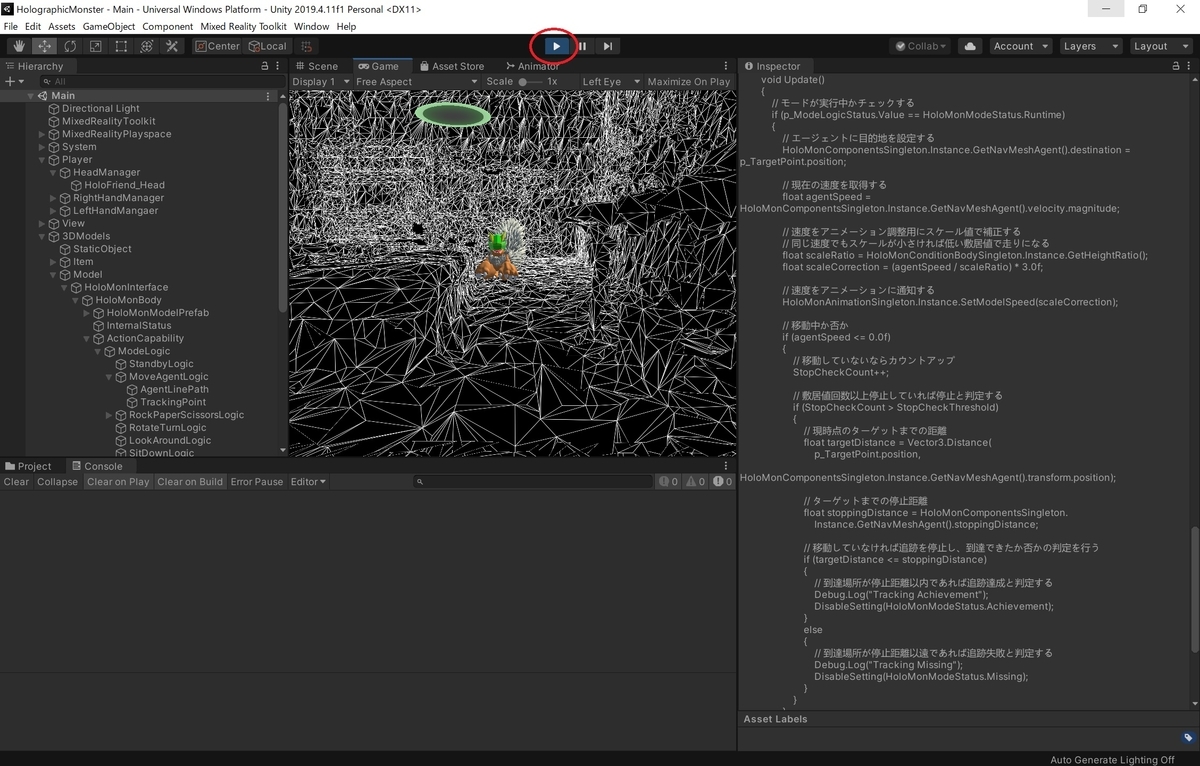Open Main scene options menu
This screenshot has height=766, width=1200.
coord(268,96)
